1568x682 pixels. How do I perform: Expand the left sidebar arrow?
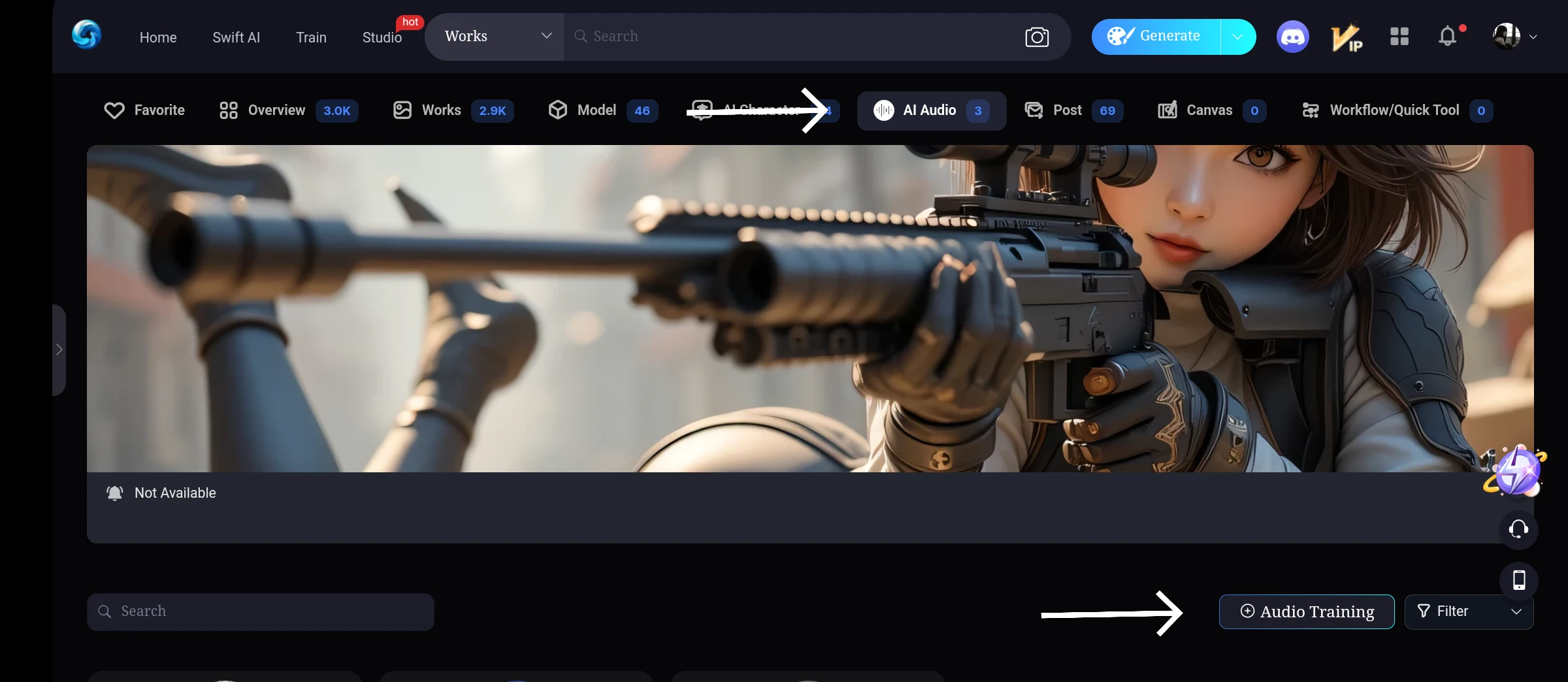click(x=59, y=349)
